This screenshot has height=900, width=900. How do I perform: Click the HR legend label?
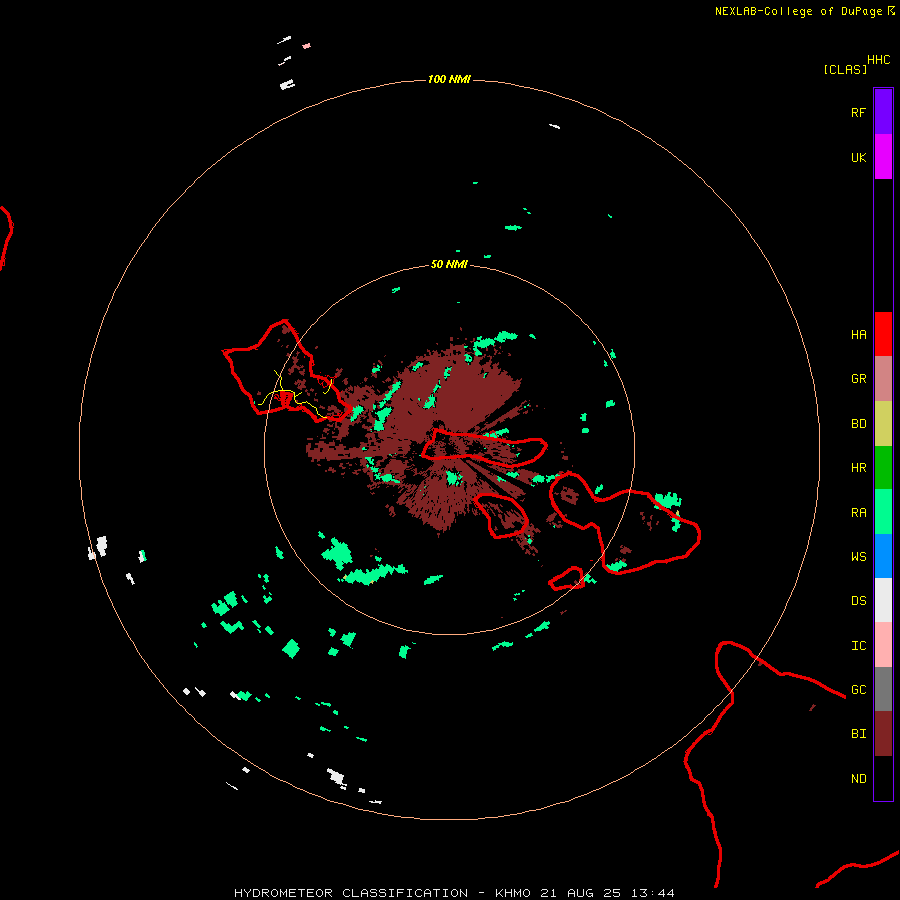859,468
